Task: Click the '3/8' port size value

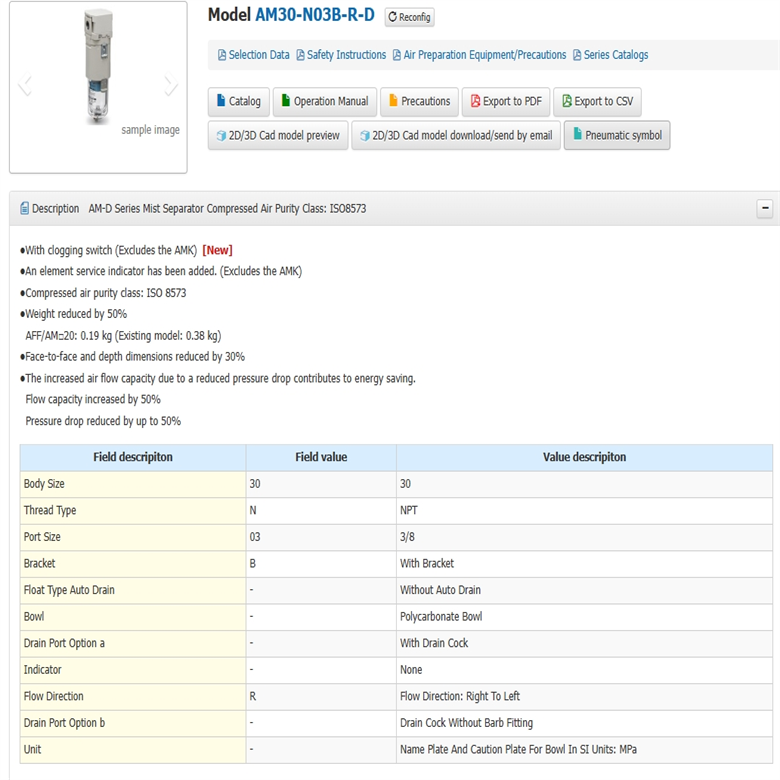Action: 585,537
